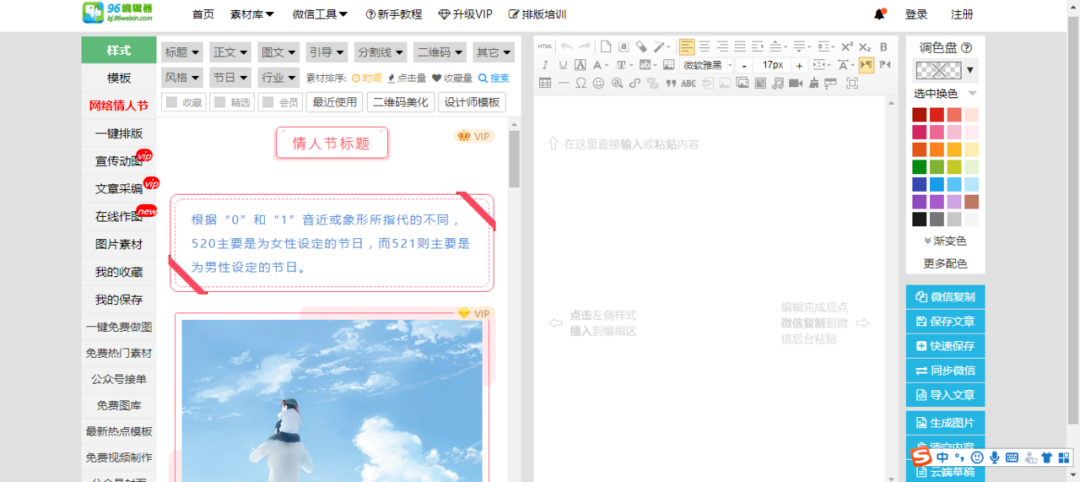Click the insert music note icon
The height and width of the screenshot is (482, 1080).
(777, 83)
